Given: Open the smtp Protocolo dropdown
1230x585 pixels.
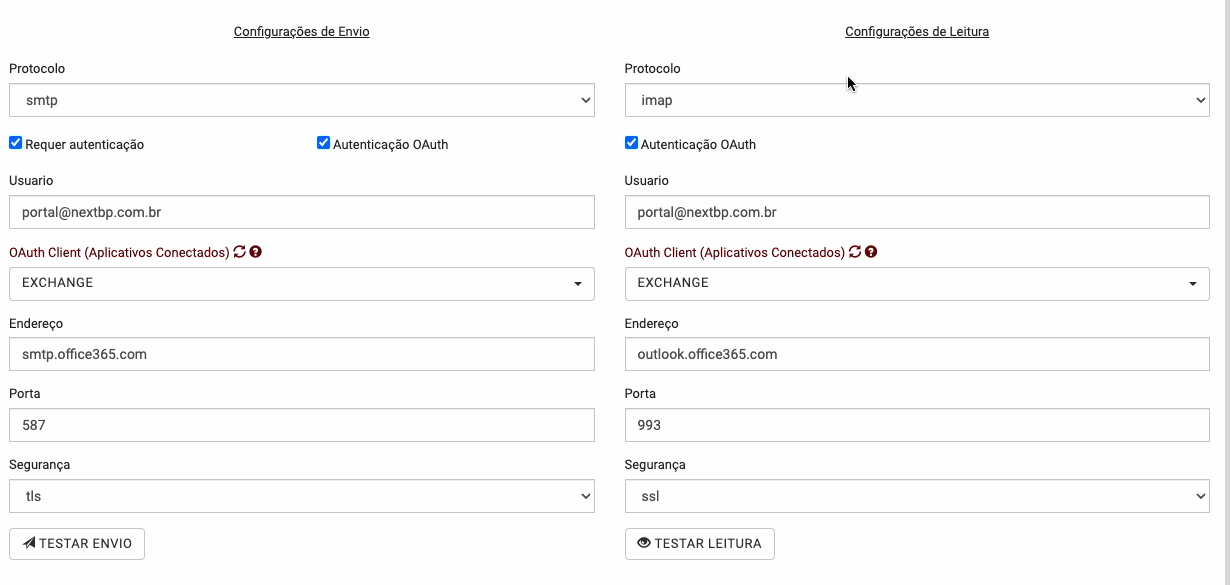Looking at the screenshot, I should pos(301,100).
